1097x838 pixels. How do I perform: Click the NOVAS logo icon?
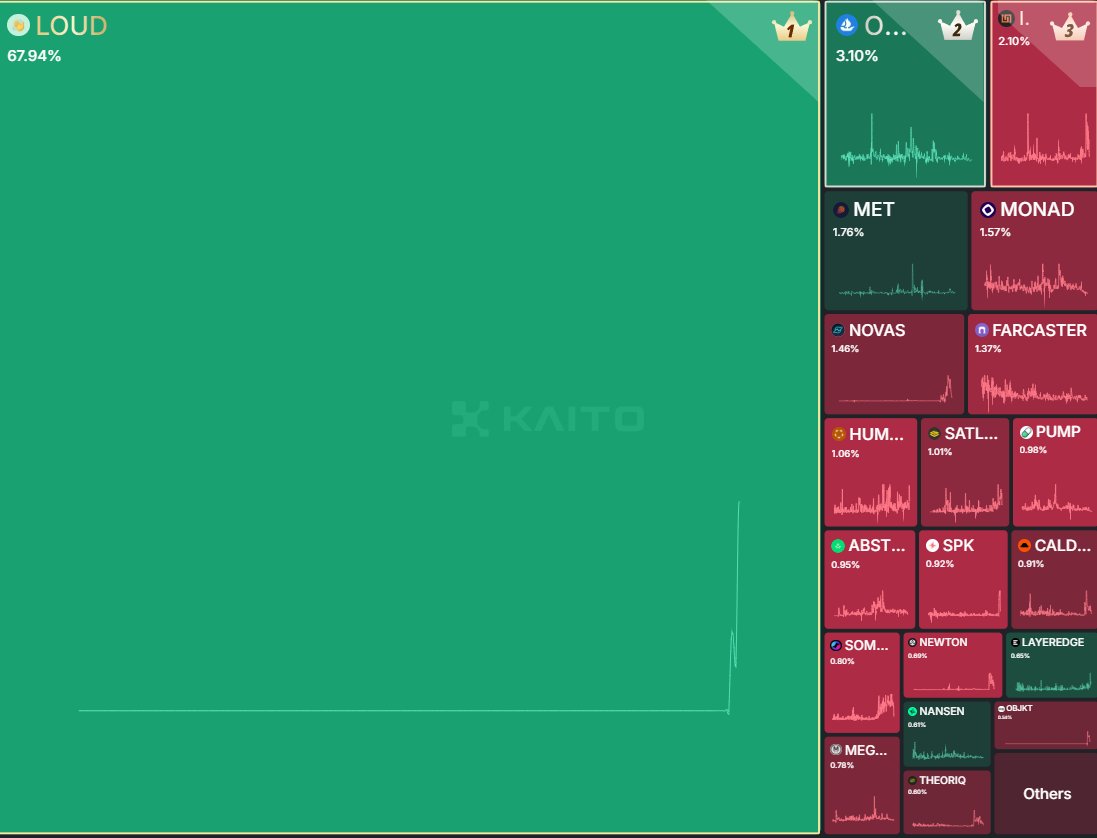[837, 329]
